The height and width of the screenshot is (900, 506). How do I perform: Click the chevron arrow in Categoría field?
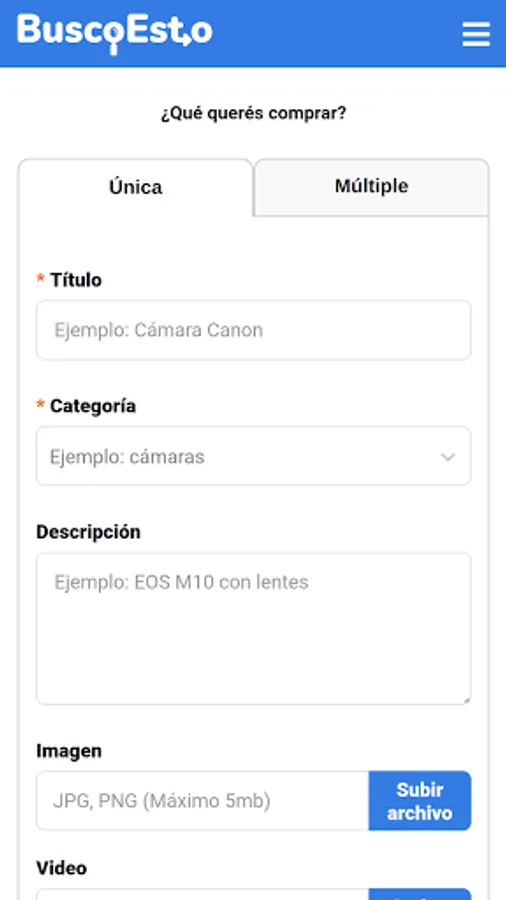pos(447,457)
